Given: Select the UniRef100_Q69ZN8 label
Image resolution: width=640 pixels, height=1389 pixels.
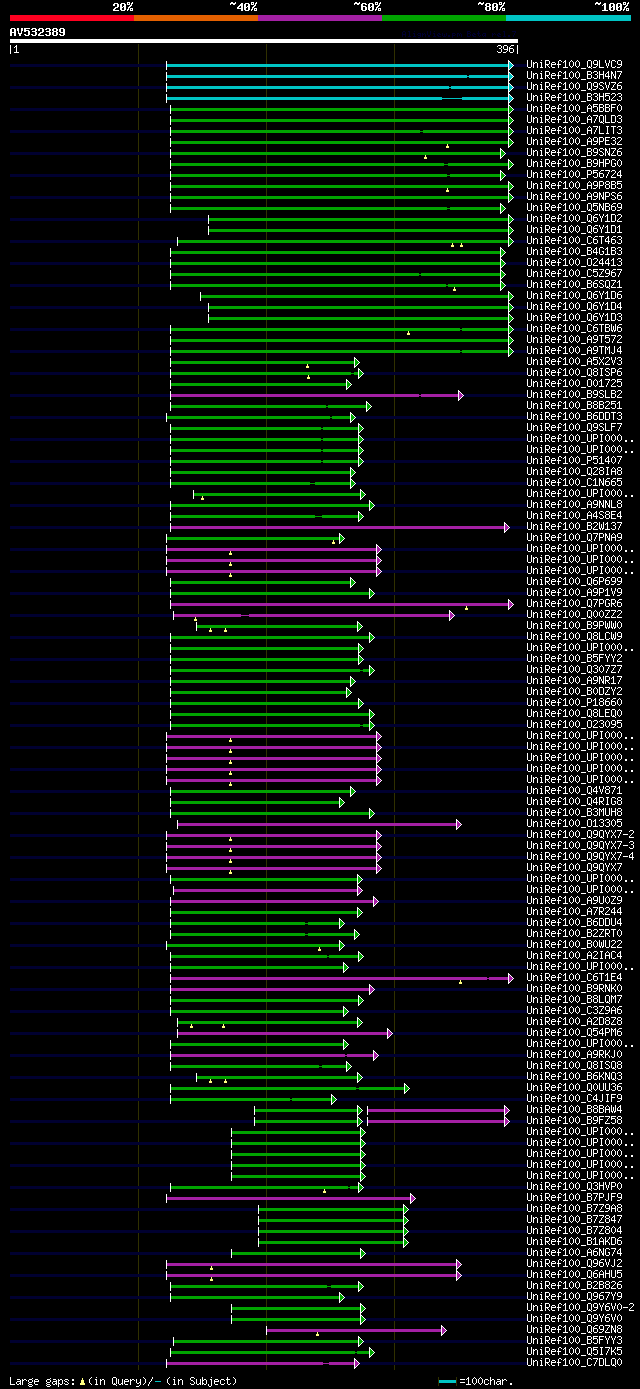Looking at the screenshot, I should click(574, 1329).
